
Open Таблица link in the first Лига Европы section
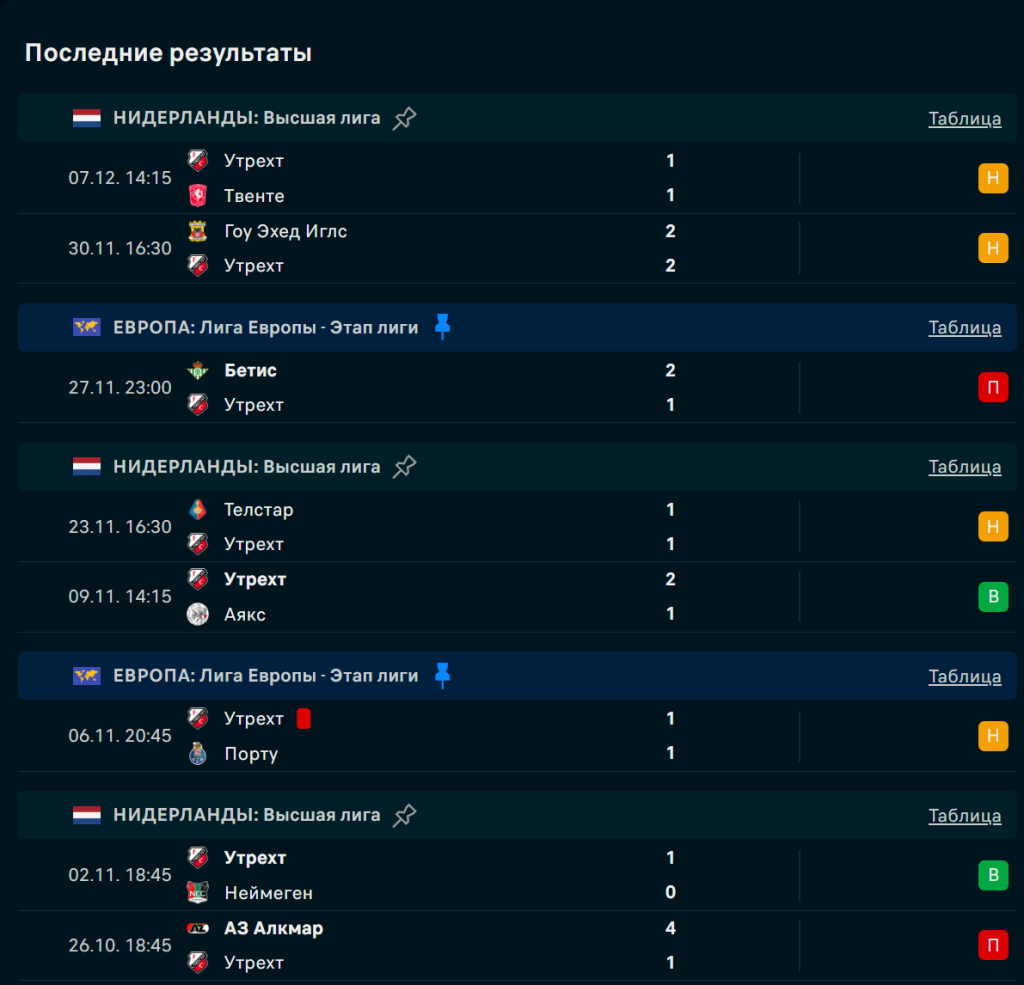pyautogui.click(x=964, y=328)
